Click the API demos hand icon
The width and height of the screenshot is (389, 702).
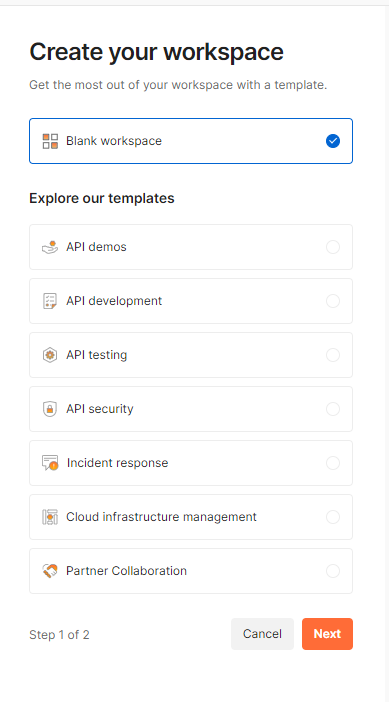click(50, 247)
